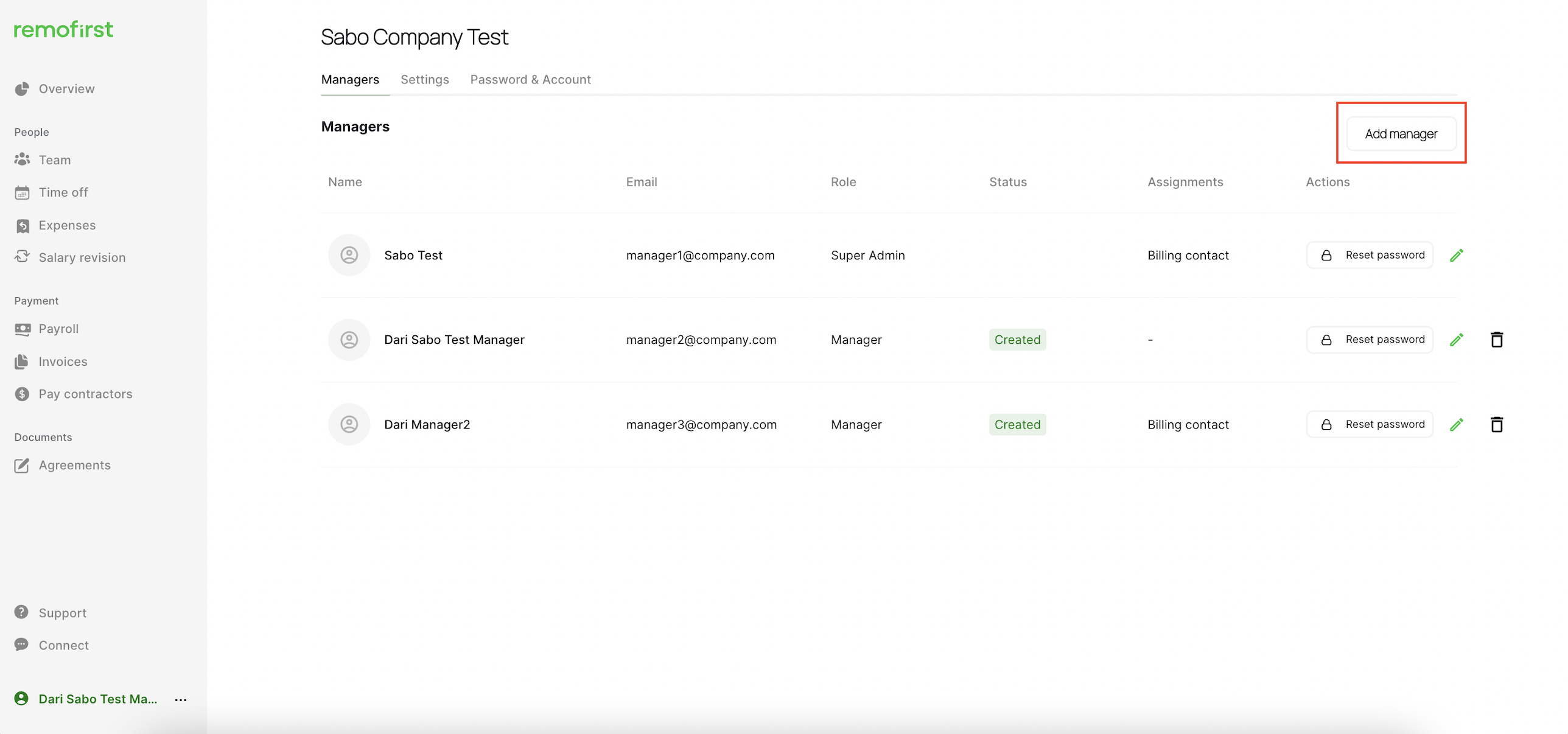Click the name Sabo Test

(x=413, y=255)
